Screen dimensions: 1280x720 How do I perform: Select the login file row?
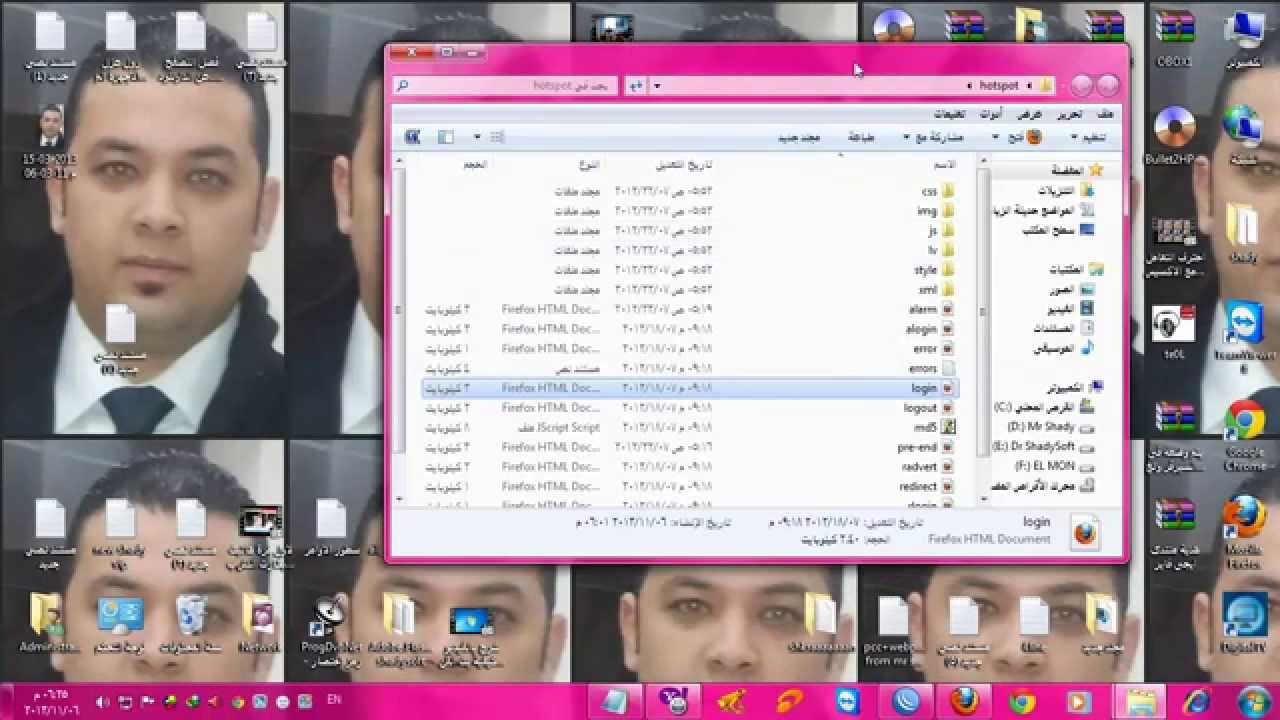click(690, 388)
